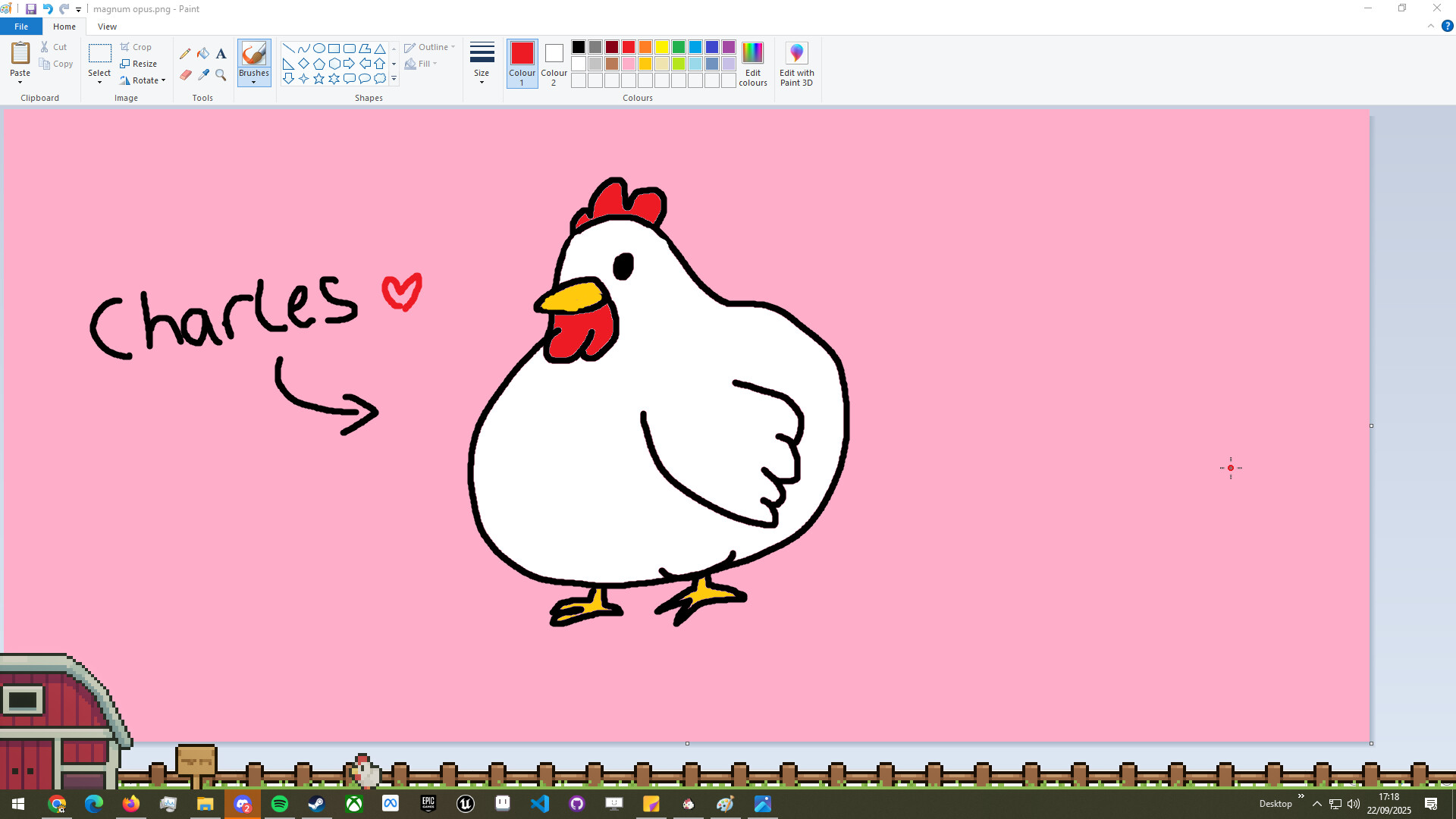
Task: Select the Colour picker eyedropper tool
Action: [x=202, y=75]
